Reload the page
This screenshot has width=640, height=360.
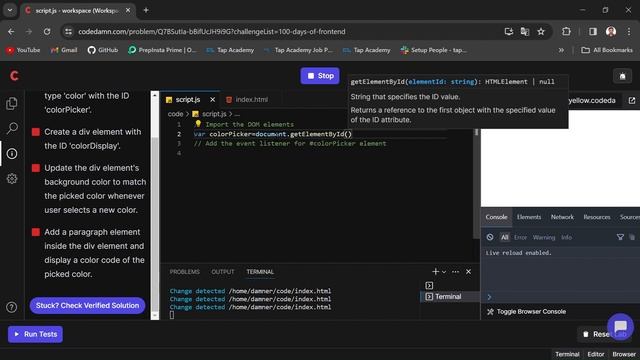(47, 31)
